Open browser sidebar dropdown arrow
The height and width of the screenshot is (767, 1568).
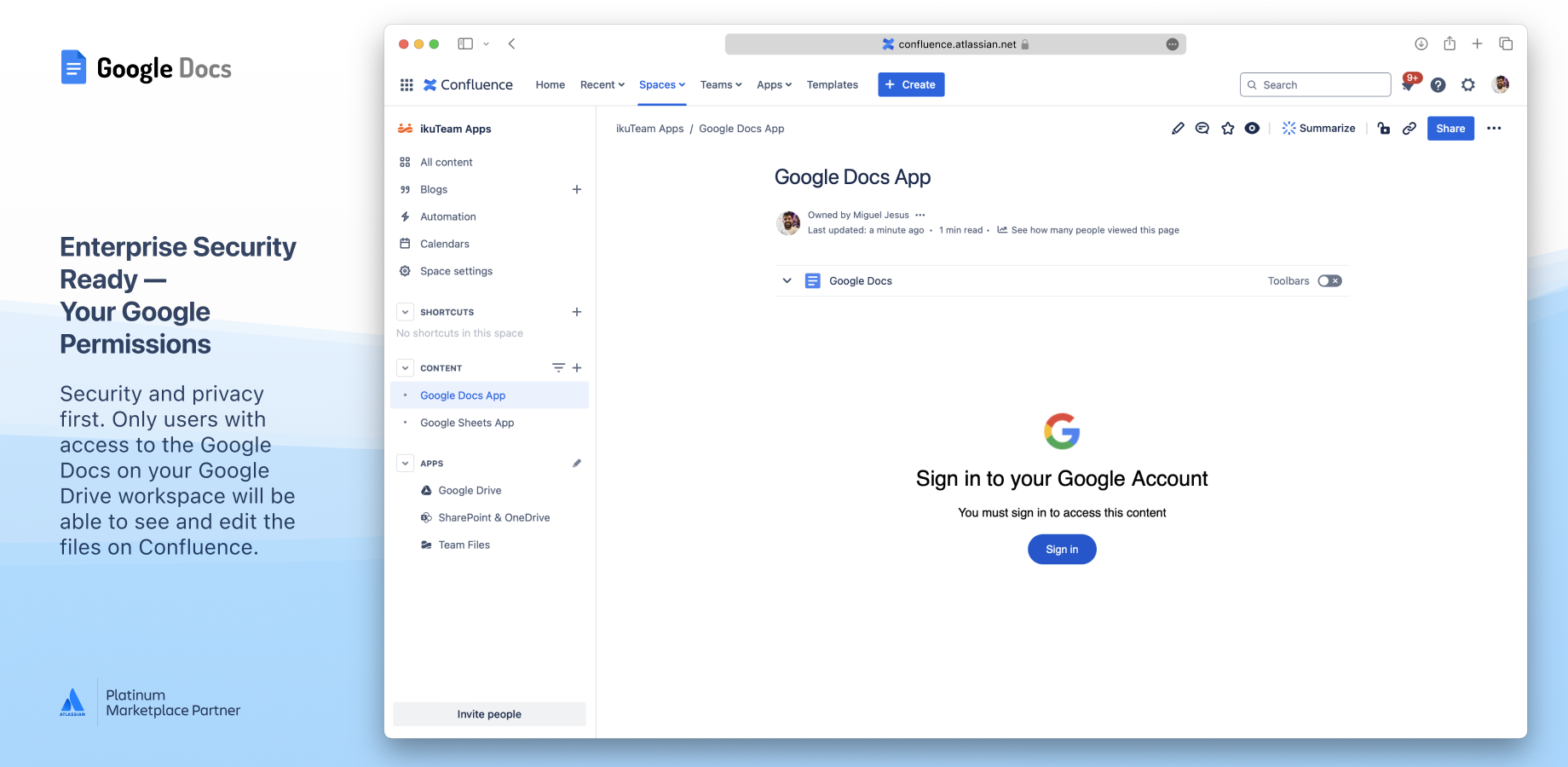pyautogui.click(x=487, y=43)
